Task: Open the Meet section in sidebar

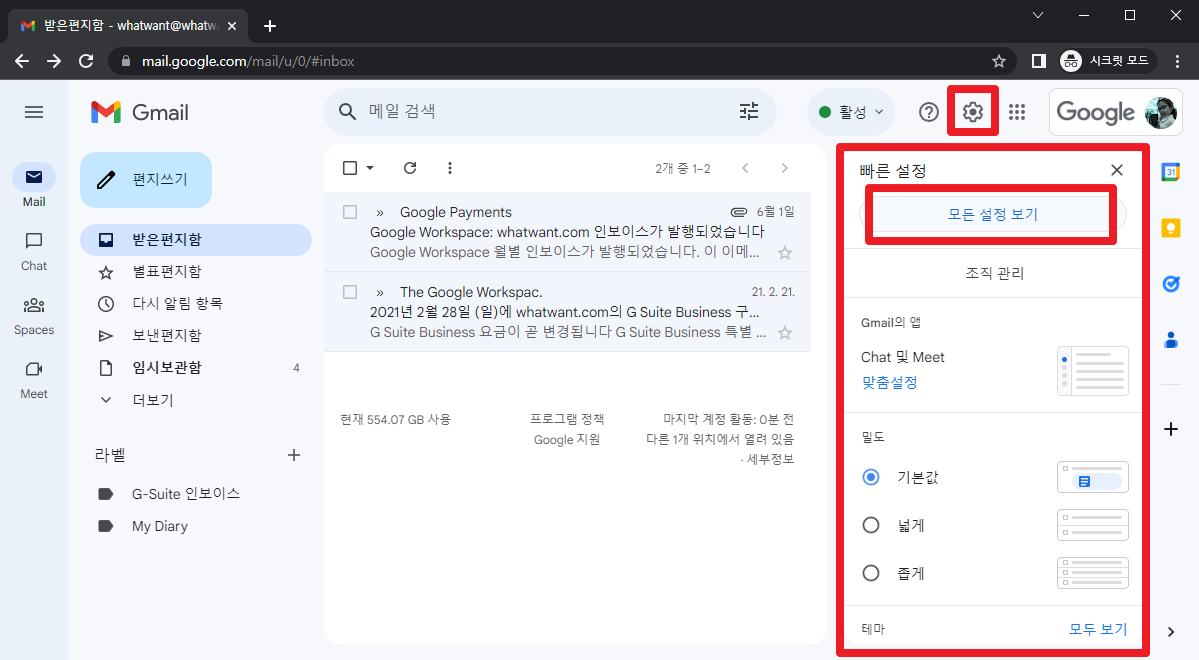Action: tap(34, 380)
